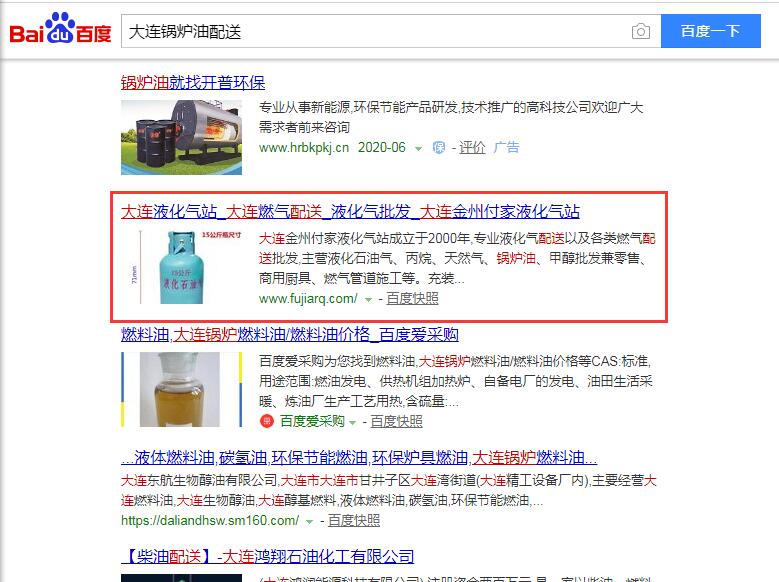
Task: Open the 锅炉油就找开普环保 result title
Action: [x=193, y=83]
